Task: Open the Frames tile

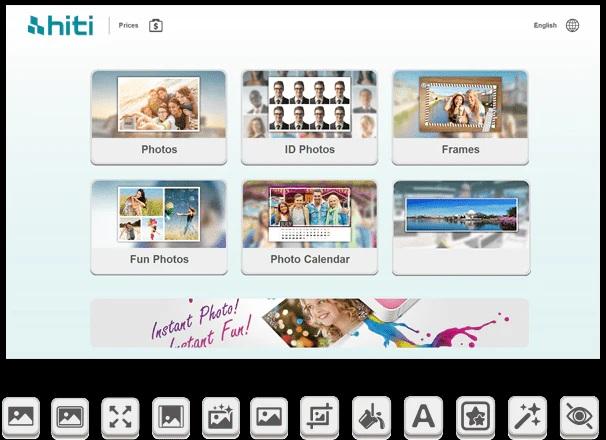Action: point(460,118)
